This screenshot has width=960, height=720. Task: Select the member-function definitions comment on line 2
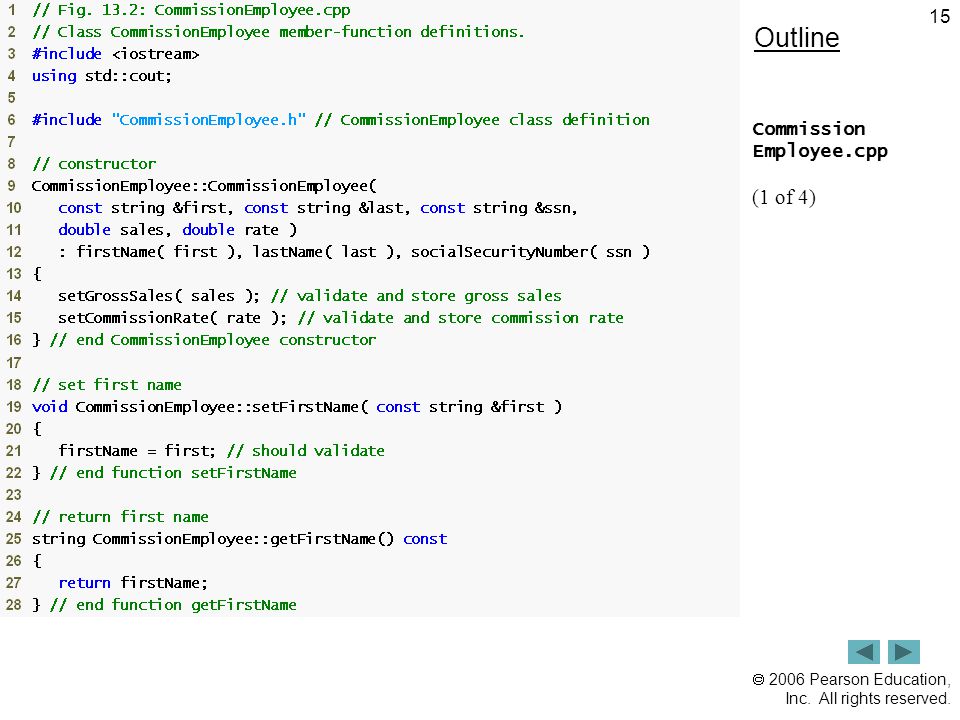click(279, 32)
